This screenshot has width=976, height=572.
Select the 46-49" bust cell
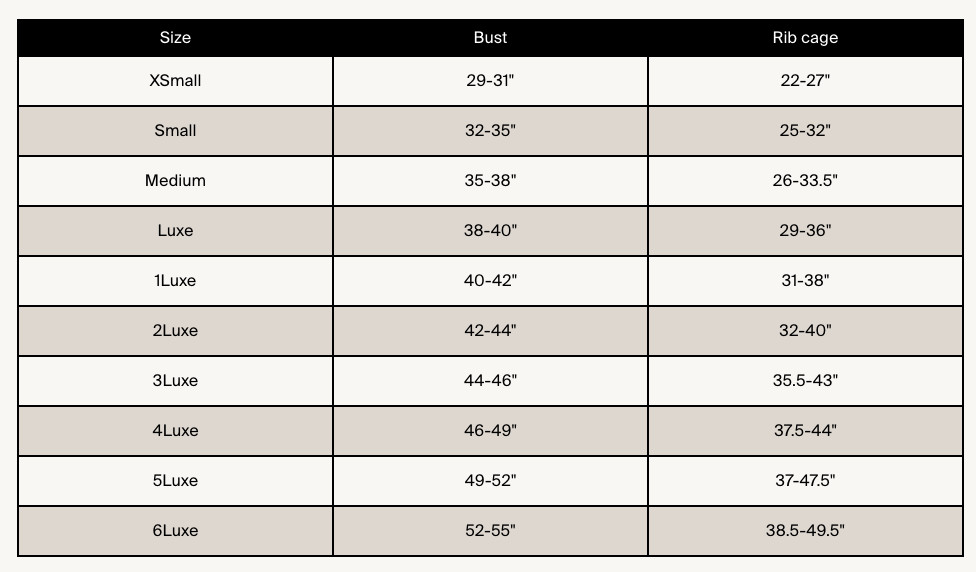490,431
